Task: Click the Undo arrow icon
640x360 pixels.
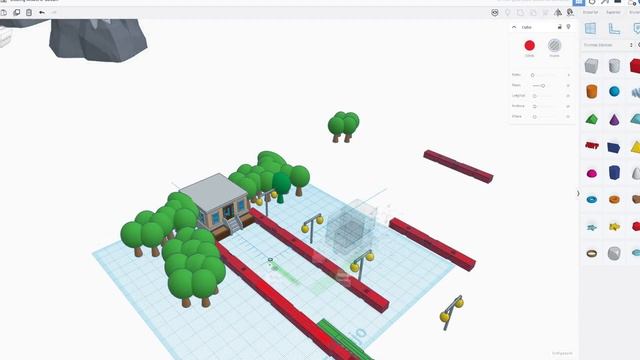Action: (x=42, y=13)
